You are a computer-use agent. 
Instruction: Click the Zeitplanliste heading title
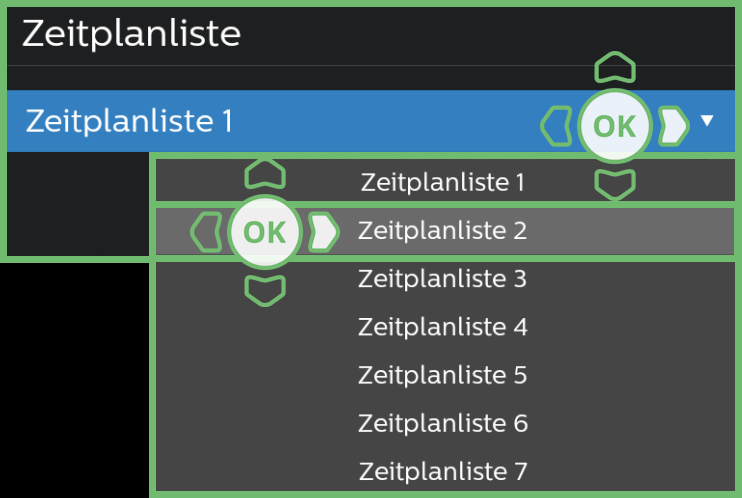pos(132,34)
